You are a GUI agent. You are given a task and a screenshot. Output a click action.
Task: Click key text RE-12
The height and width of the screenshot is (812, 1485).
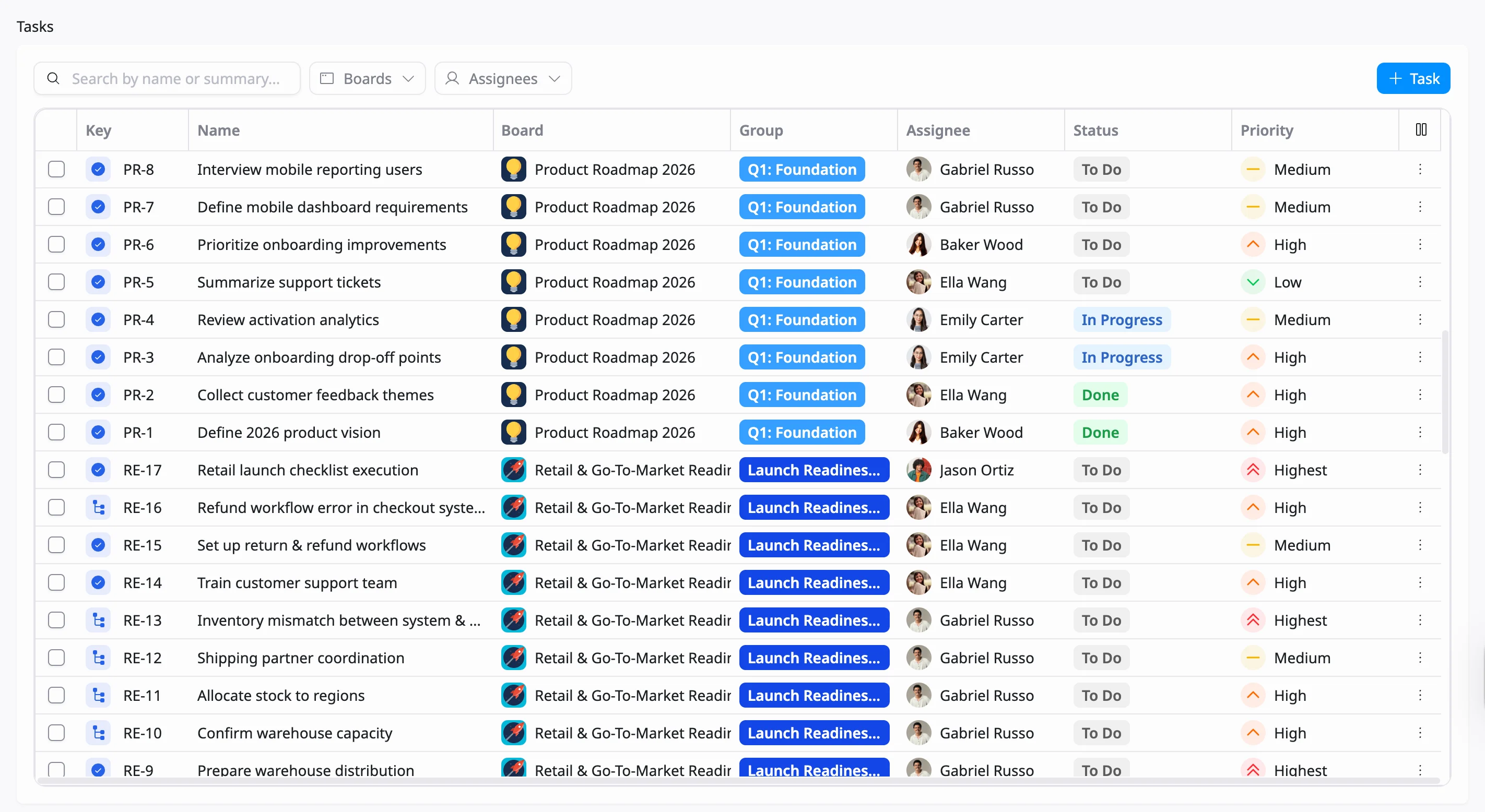[x=142, y=658]
